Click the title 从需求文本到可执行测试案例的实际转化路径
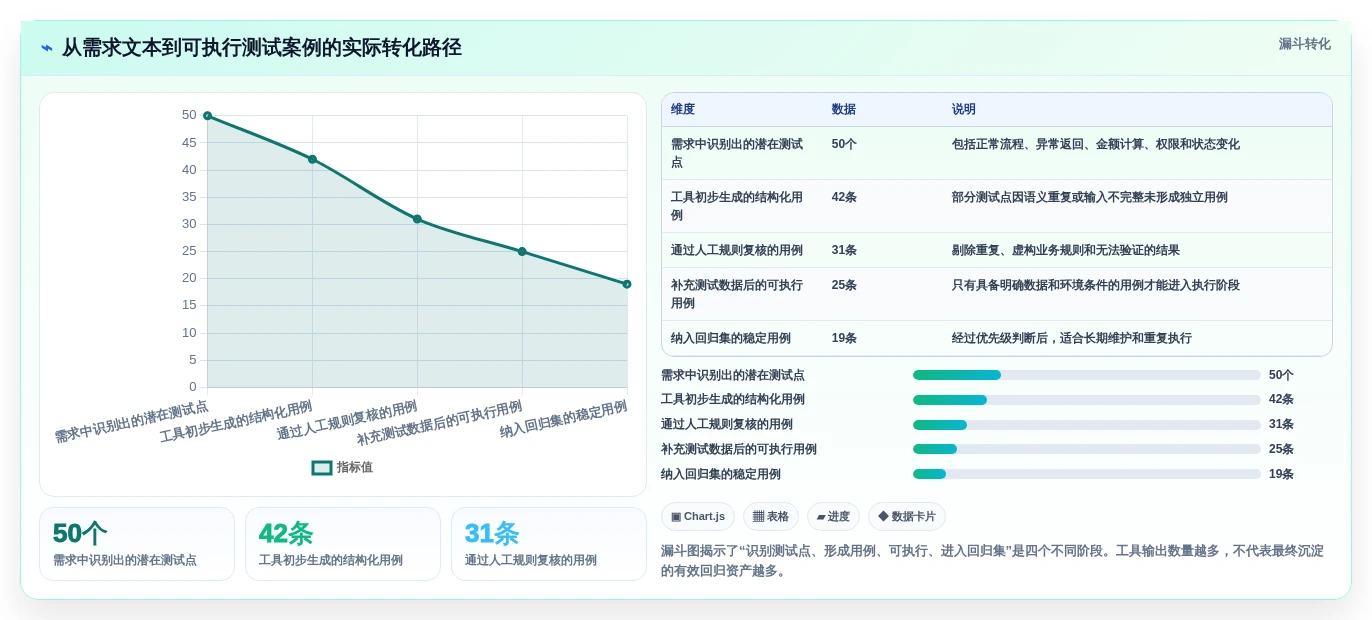Screen dimensions: 1372x620 [262, 48]
